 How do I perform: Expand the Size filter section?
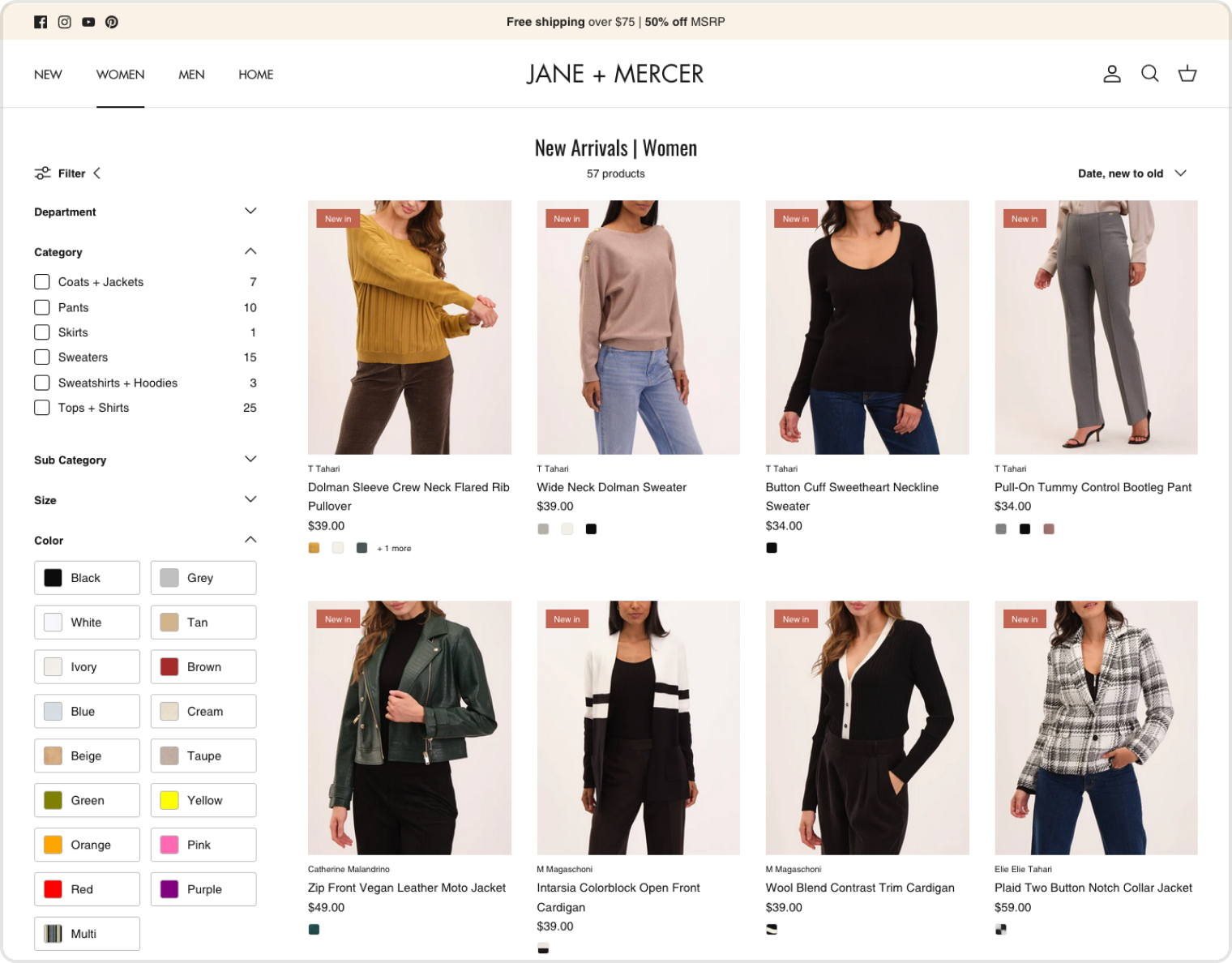[145, 500]
